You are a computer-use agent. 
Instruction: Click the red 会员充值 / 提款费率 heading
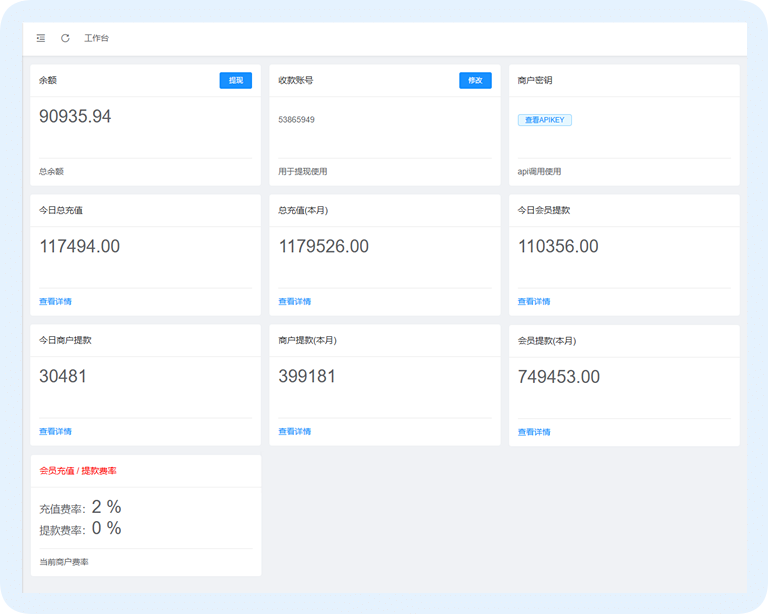(78, 470)
